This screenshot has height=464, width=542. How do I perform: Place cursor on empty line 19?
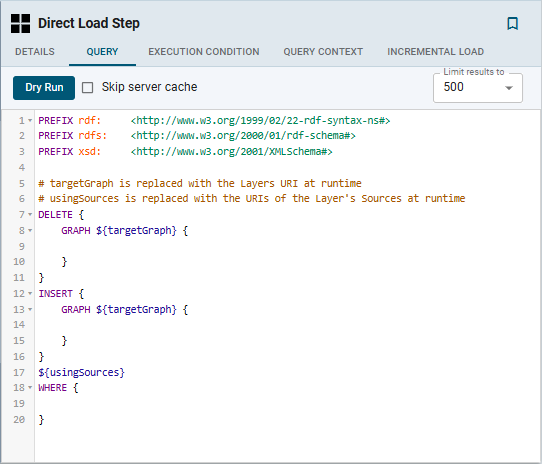(287, 403)
